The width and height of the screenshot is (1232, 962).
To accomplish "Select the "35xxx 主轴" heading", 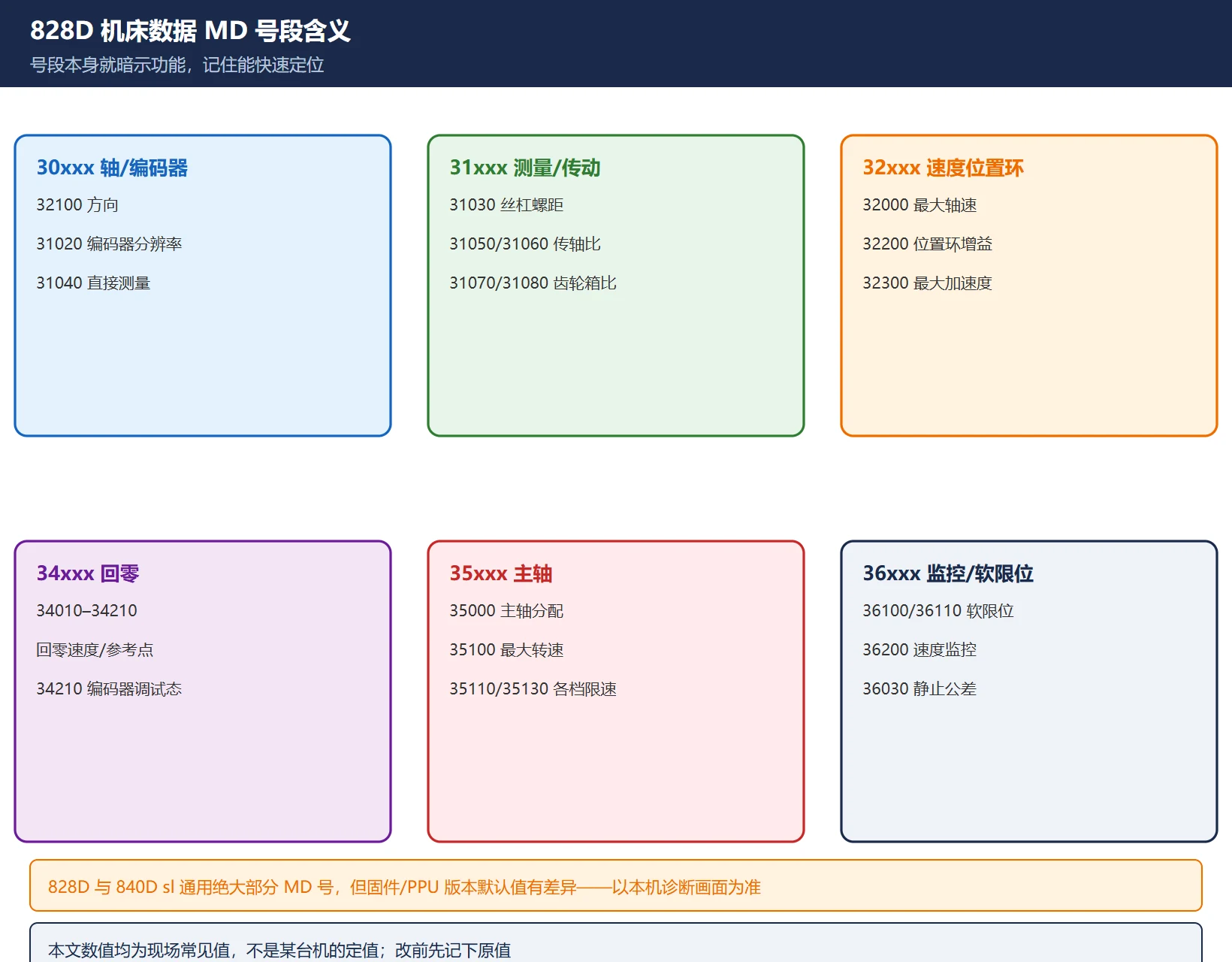I will coord(501,573).
